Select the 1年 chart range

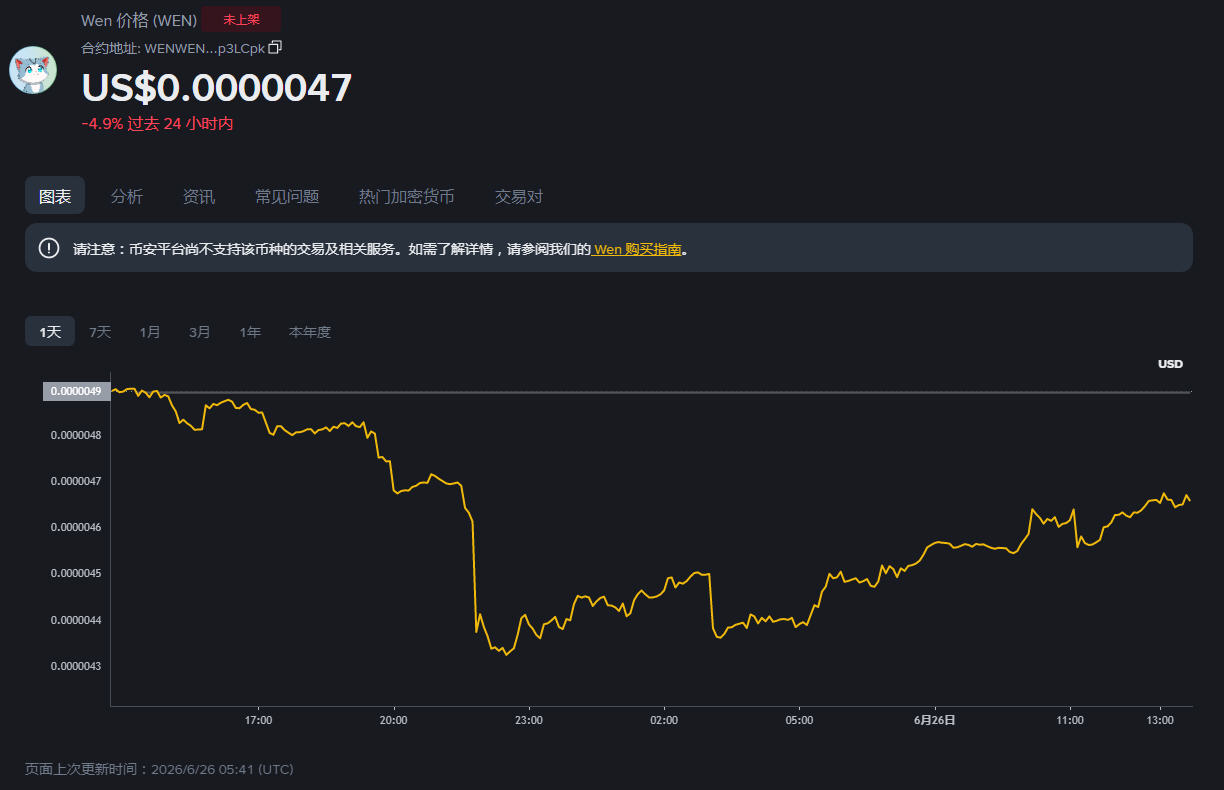coord(250,332)
